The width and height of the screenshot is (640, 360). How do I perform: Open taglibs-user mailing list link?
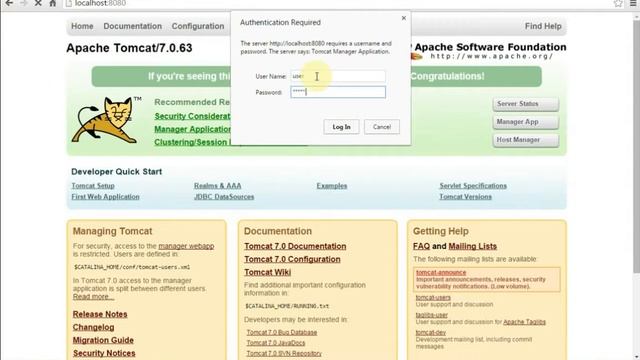(x=431, y=315)
